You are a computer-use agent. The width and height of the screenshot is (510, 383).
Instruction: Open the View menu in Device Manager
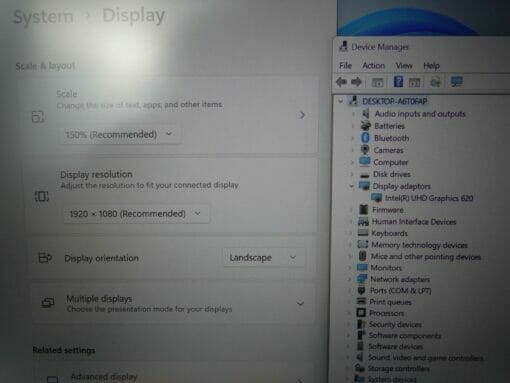click(404, 66)
